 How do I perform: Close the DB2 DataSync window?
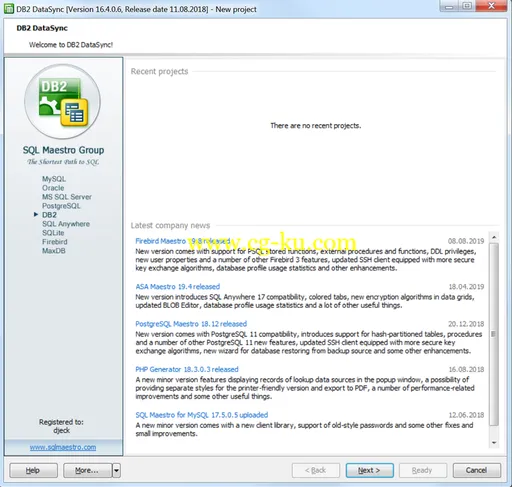coord(491,6)
